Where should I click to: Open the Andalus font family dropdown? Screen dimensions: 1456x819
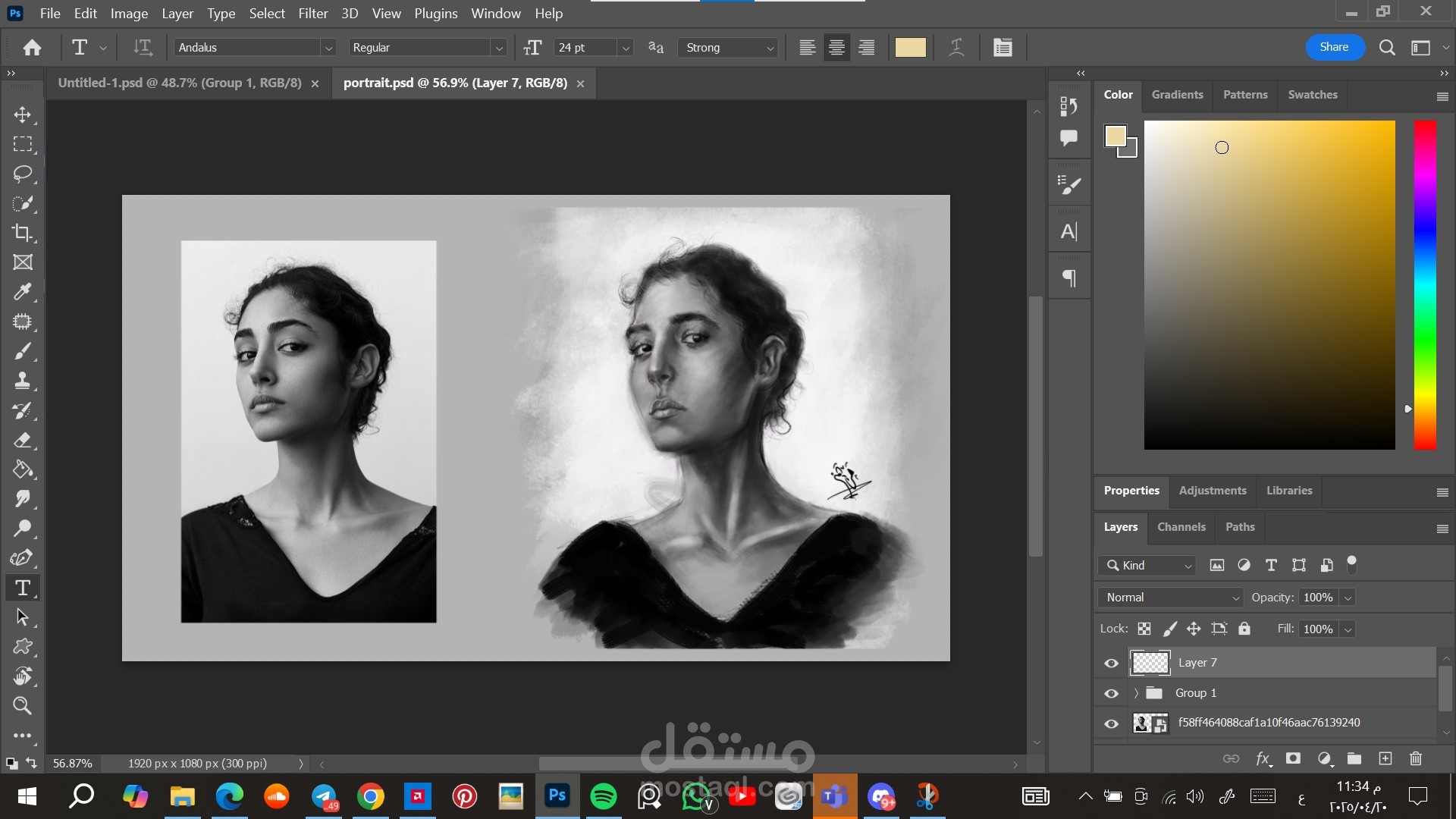[328, 48]
